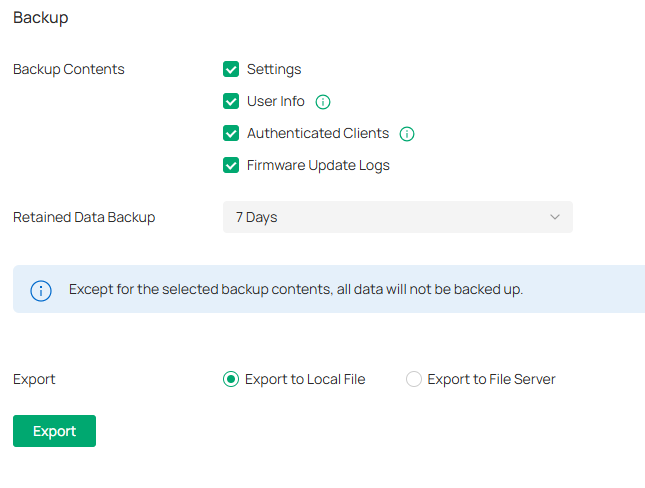The width and height of the screenshot is (645, 488).
Task: Click the Backup Contents field label
Action: coord(69,70)
